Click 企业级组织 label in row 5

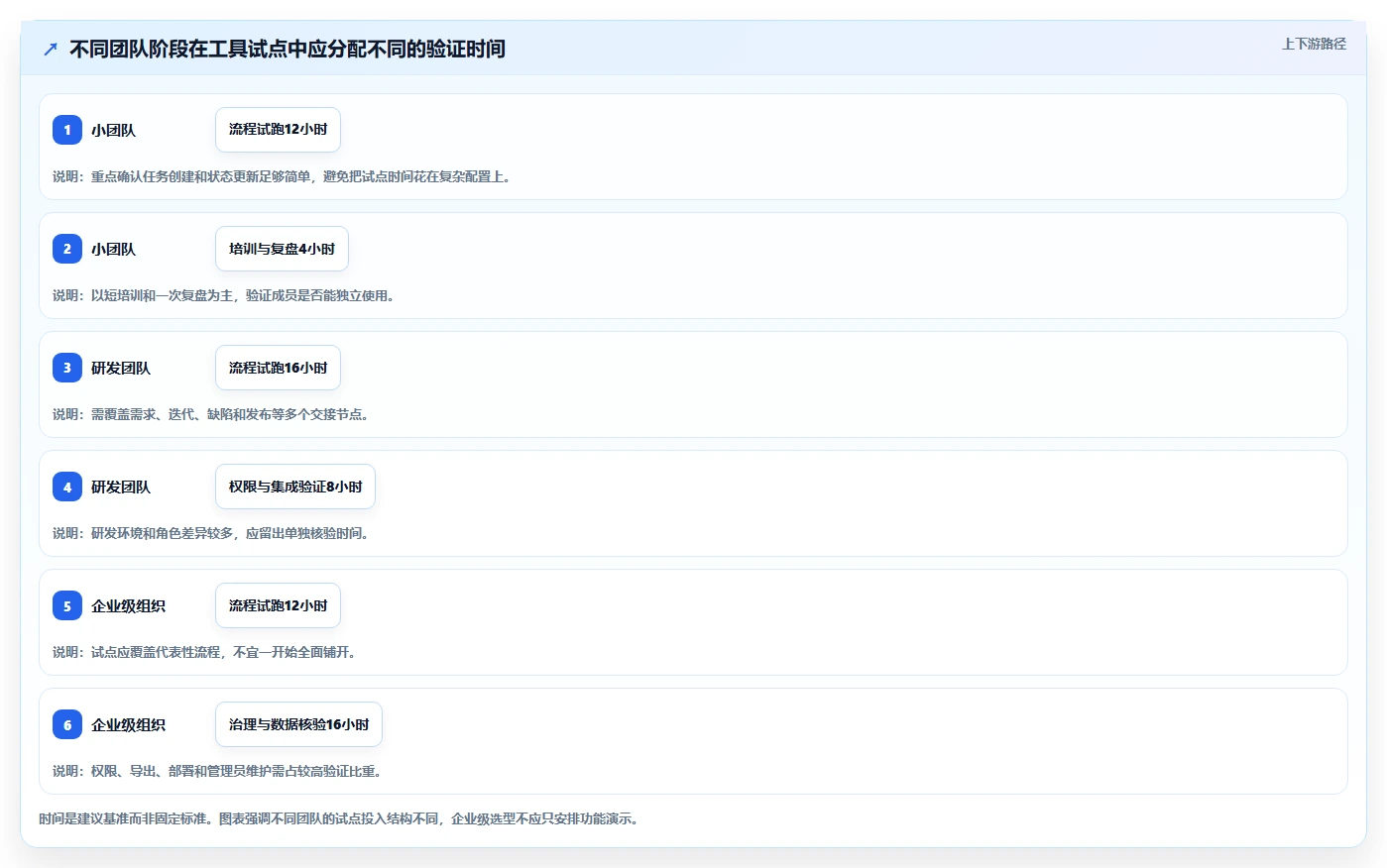(128, 605)
